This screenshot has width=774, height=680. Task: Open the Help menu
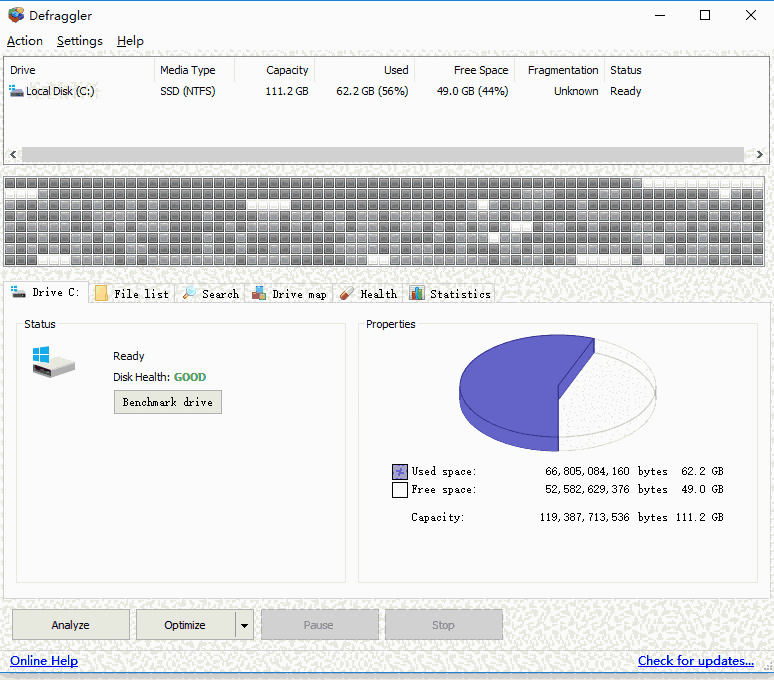(130, 41)
